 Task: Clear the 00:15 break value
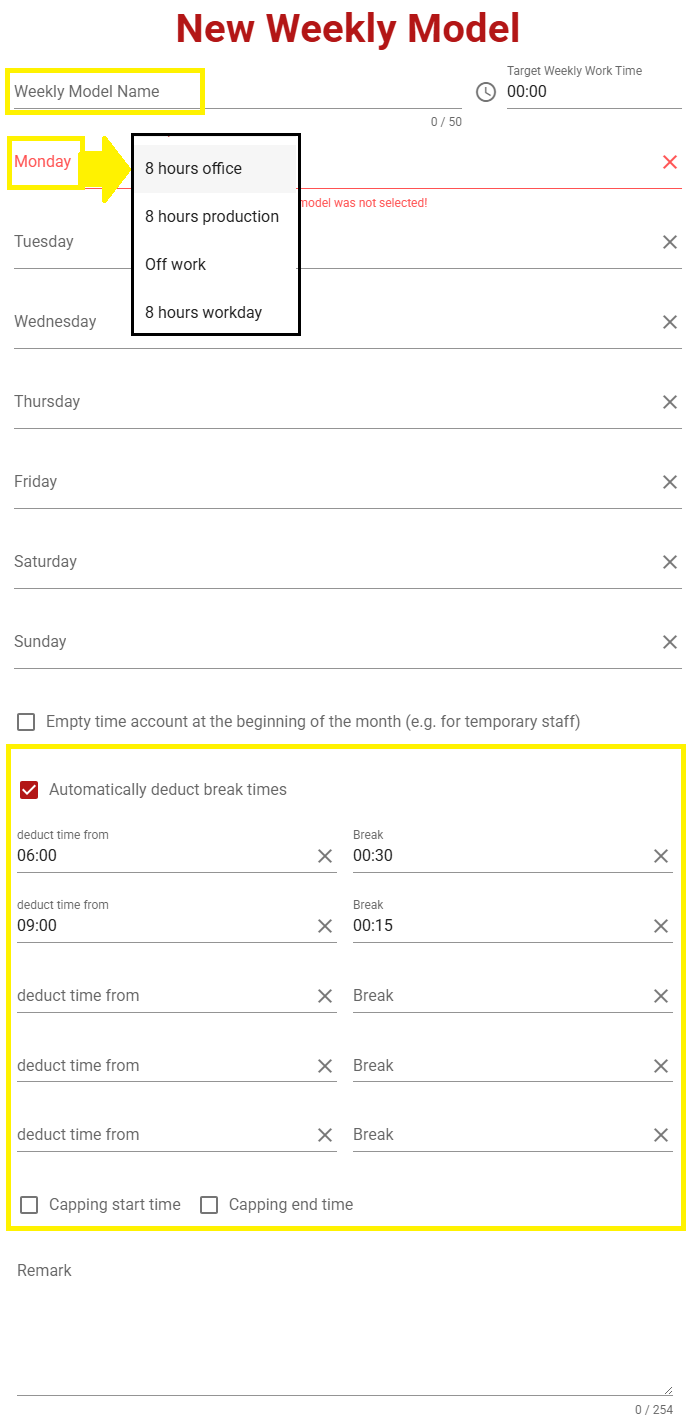point(661,926)
